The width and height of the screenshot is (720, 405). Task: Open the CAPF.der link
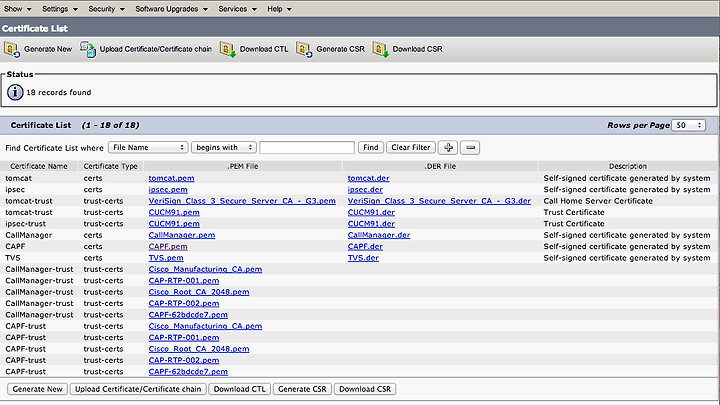tap(365, 247)
